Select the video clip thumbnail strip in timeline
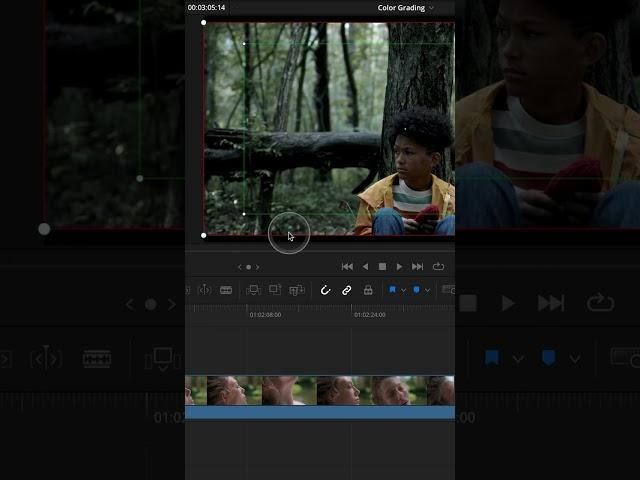Viewport: 640px width, 480px height. click(320, 391)
